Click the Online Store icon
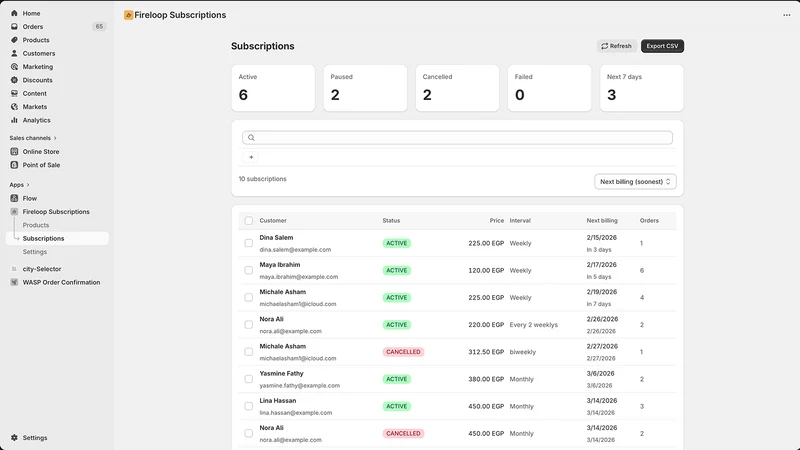 click(x=14, y=152)
